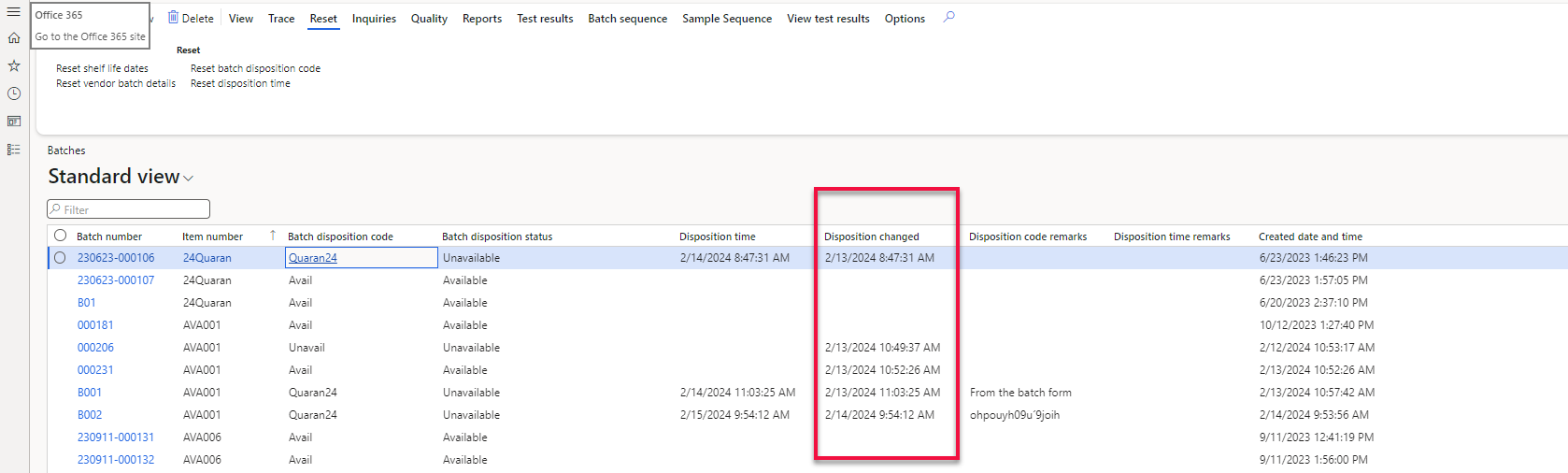Select the row circle for batch 230623-000106
The width and height of the screenshot is (1568, 473).
[x=61, y=258]
